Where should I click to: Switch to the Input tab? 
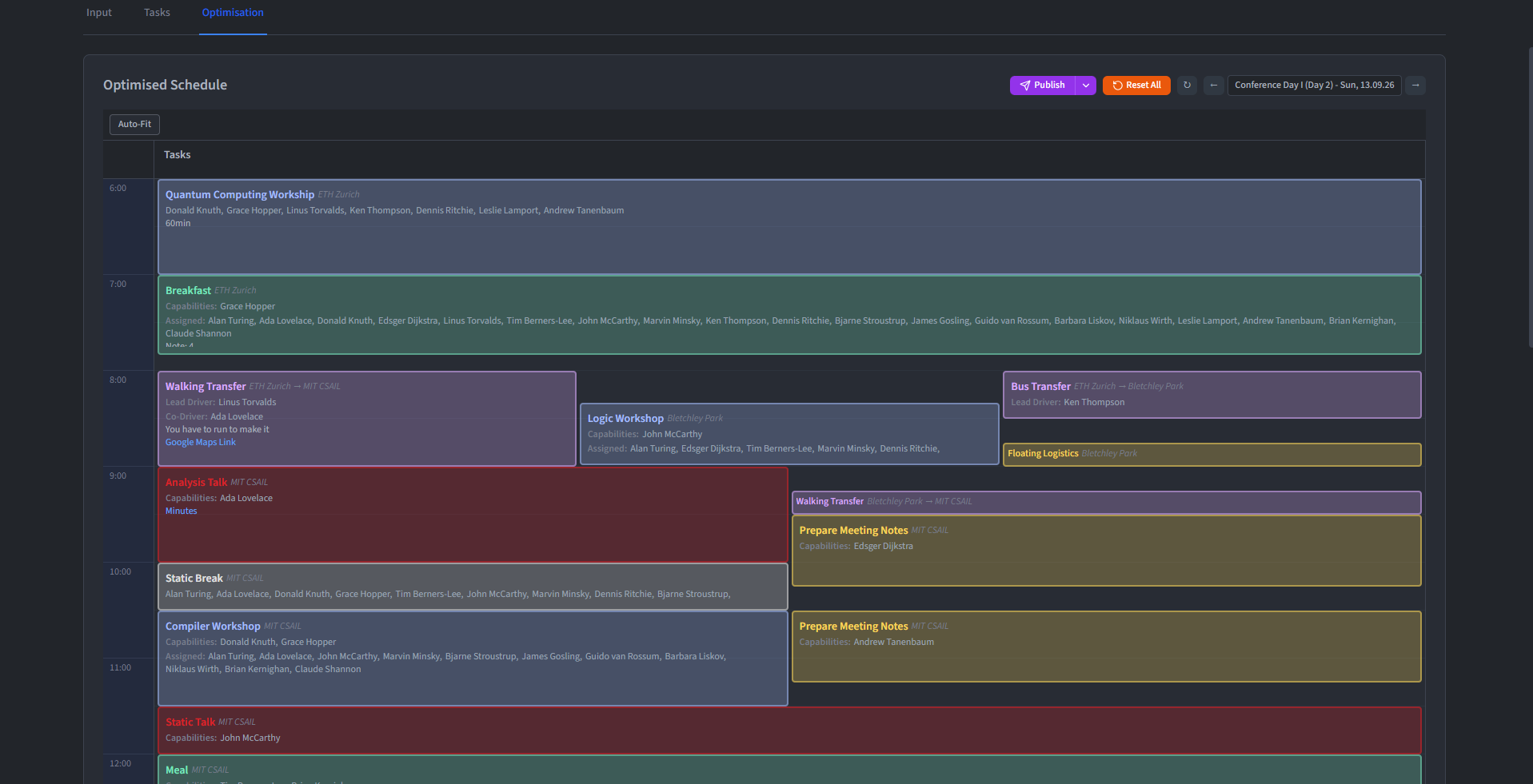click(99, 13)
